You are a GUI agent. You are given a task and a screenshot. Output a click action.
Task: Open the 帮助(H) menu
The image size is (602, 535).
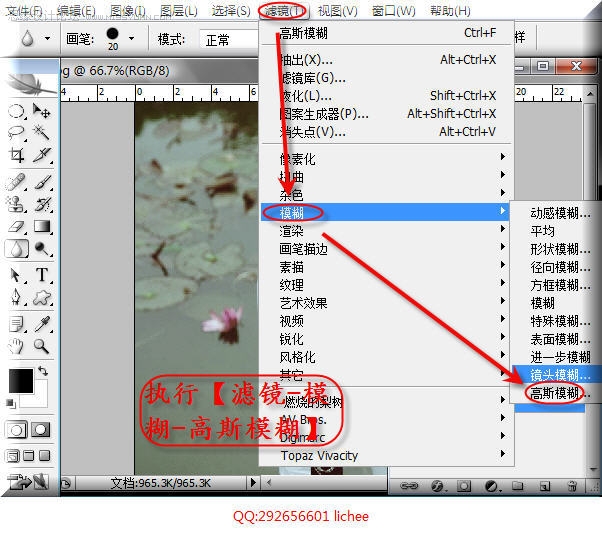click(450, 11)
